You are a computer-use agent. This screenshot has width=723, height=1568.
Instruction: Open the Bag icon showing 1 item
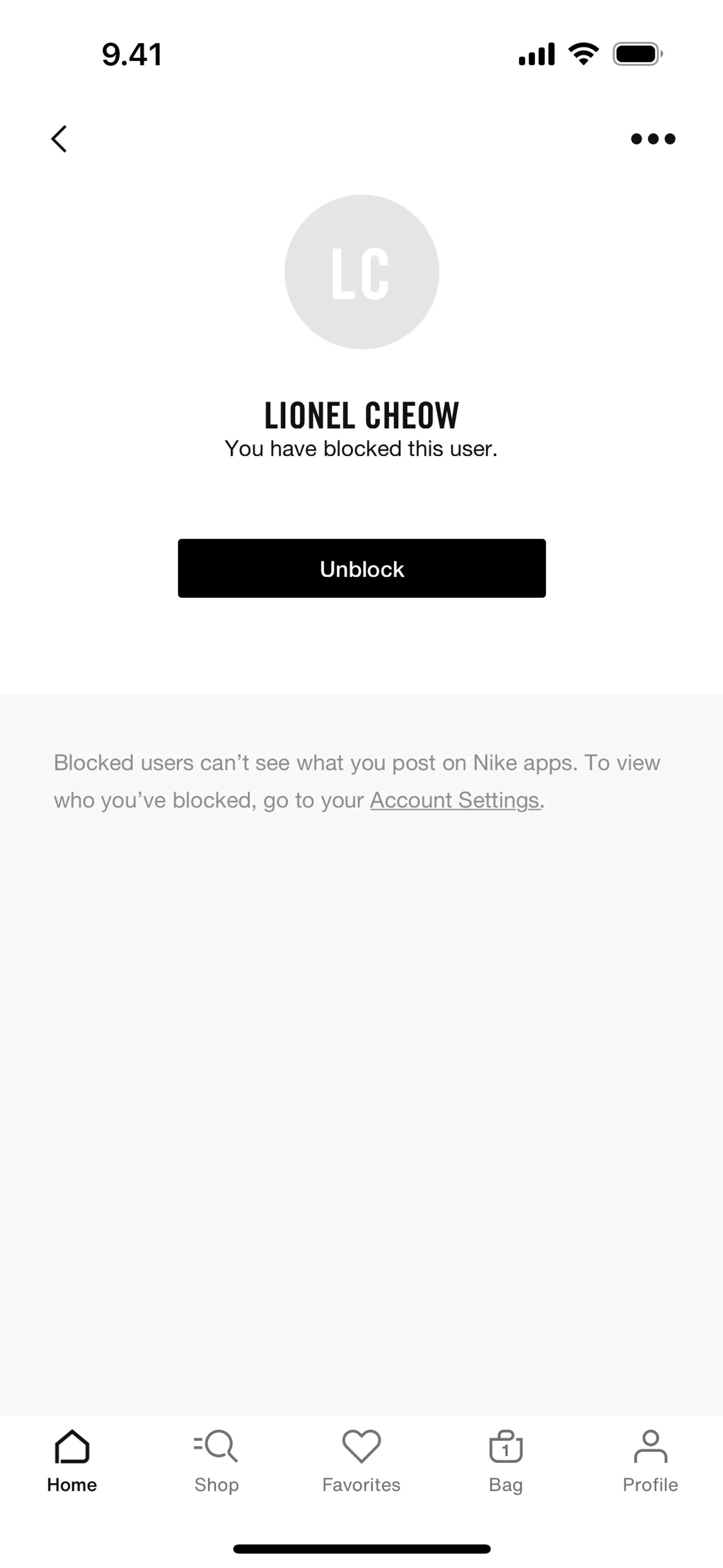pos(506,1446)
